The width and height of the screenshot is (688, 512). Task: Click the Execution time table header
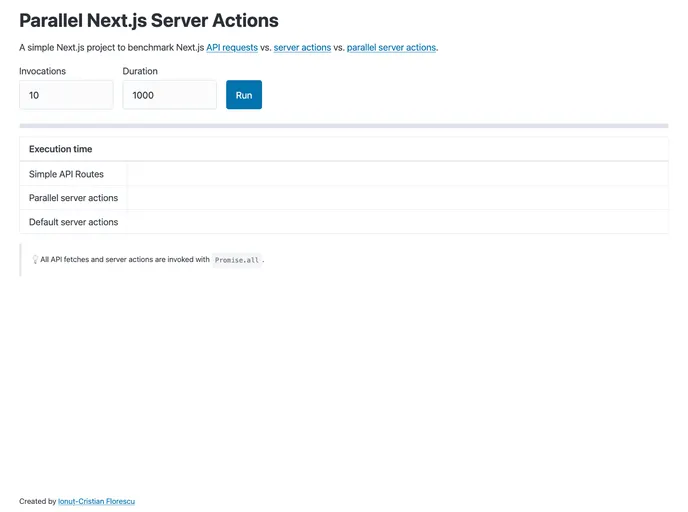344,149
